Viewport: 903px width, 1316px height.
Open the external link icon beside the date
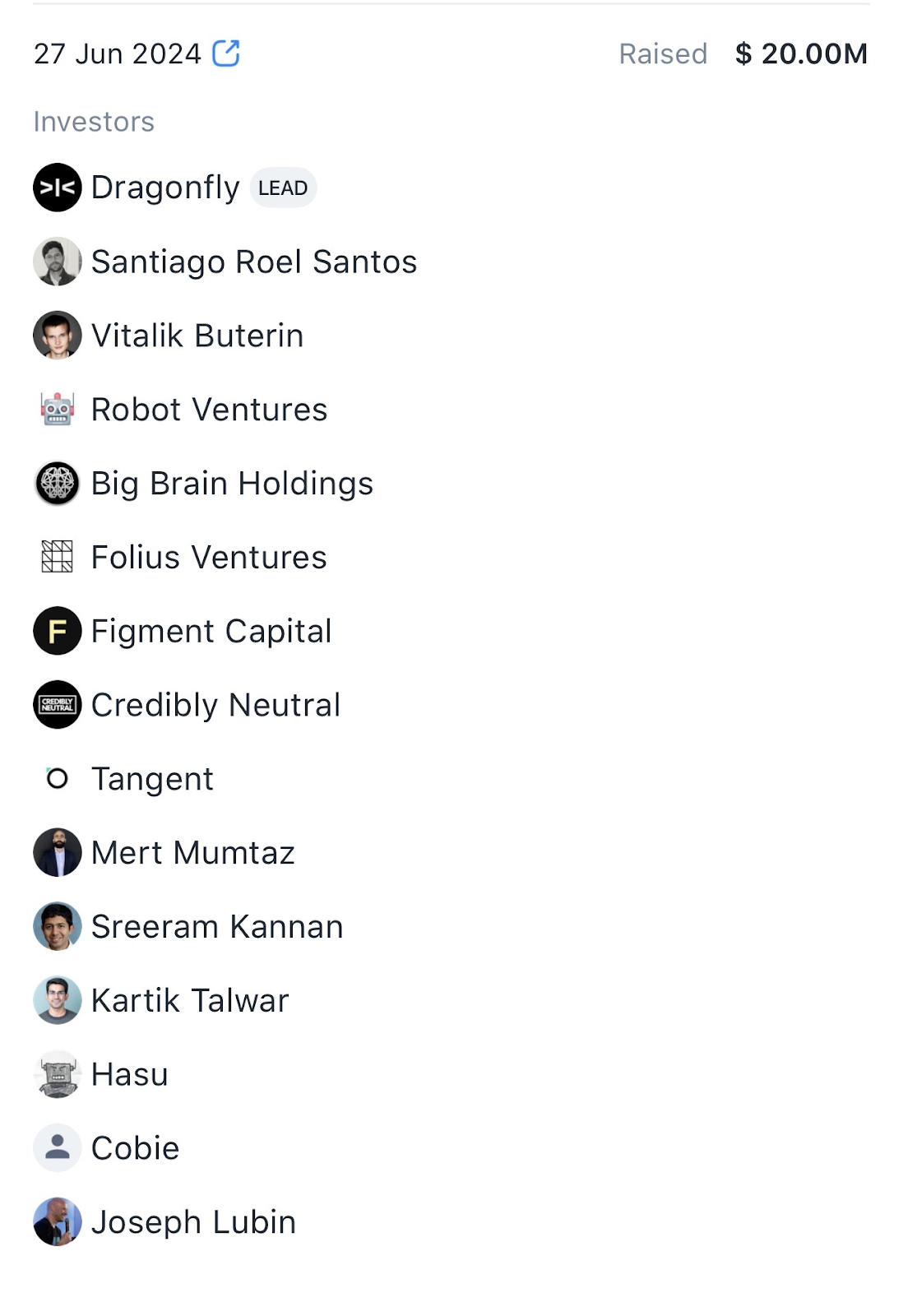pyautogui.click(x=226, y=53)
